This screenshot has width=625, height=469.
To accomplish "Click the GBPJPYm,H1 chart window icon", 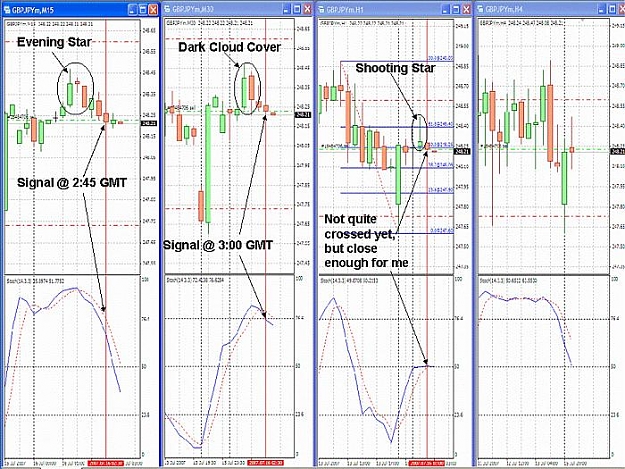I will pos(321,9).
